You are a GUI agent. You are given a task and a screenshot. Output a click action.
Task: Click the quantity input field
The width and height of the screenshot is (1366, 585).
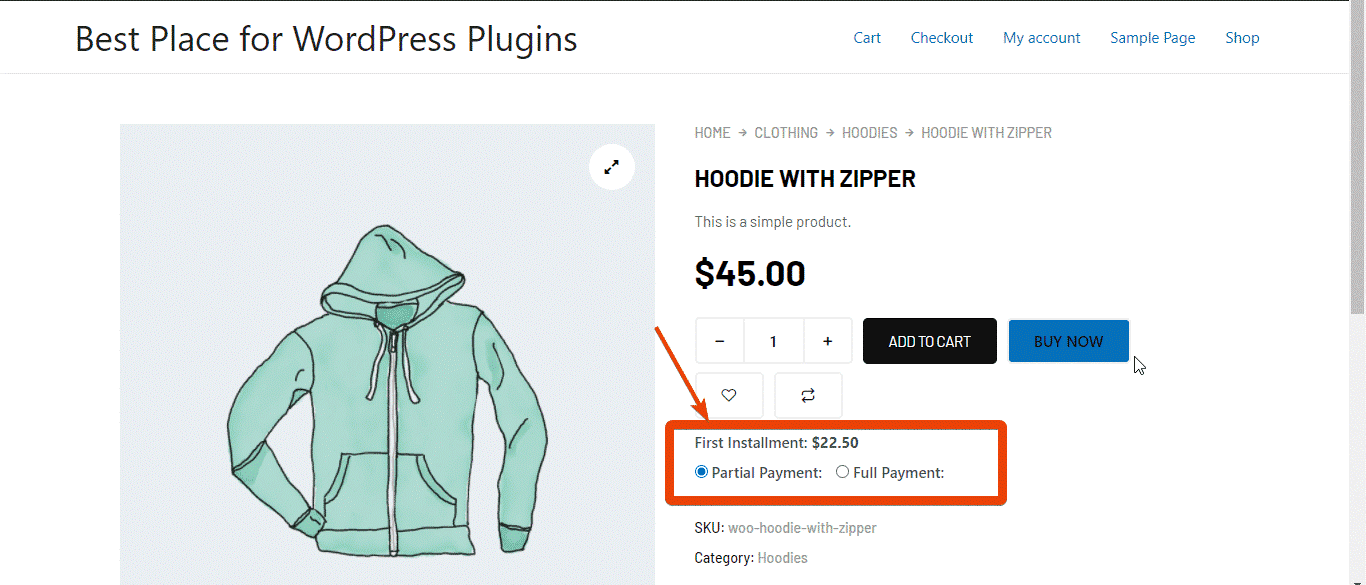click(773, 341)
